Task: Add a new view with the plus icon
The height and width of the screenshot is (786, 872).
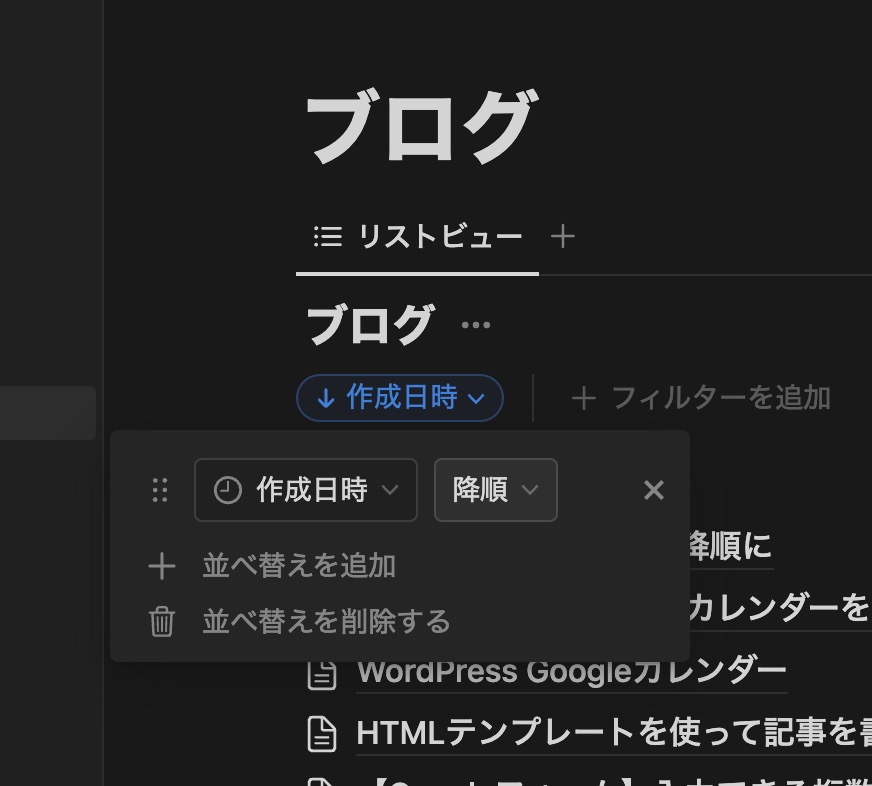Action: point(563,236)
